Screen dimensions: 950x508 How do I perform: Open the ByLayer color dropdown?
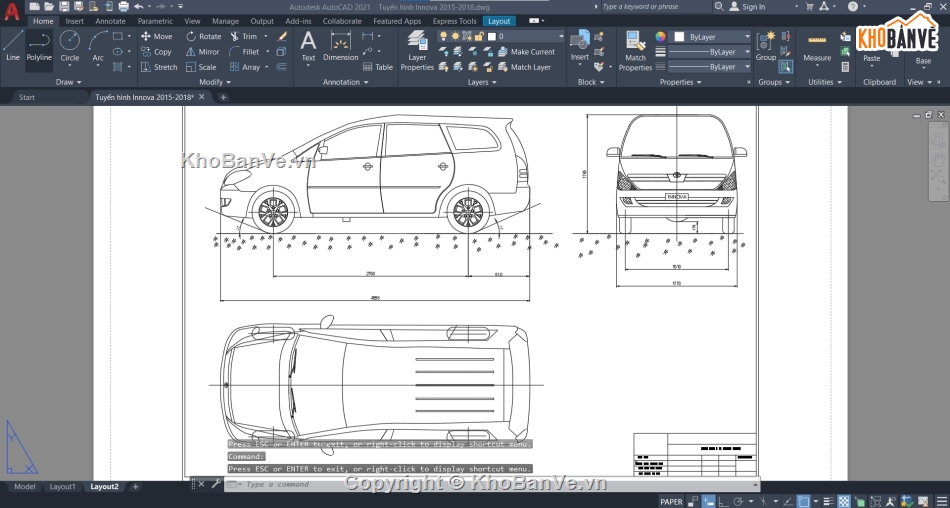click(711, 36)
